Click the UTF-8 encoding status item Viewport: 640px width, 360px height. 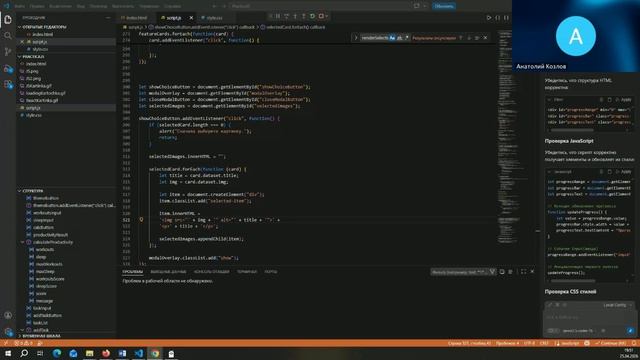(x=529, y=343)
